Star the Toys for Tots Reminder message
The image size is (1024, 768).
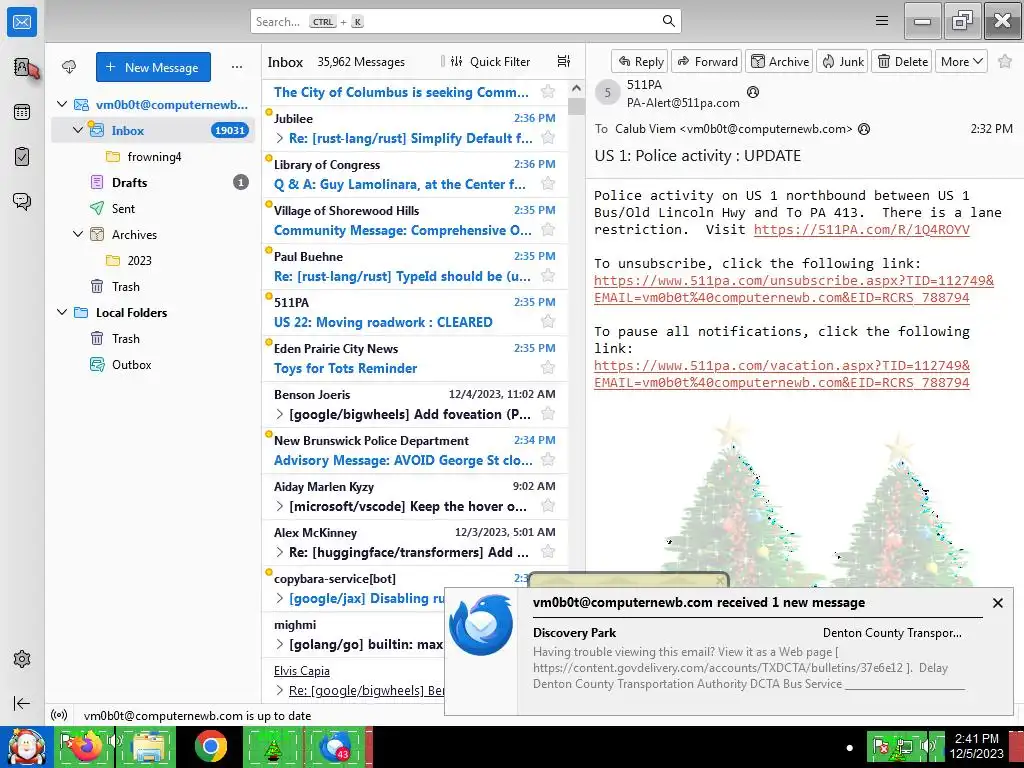pos(548,368)
